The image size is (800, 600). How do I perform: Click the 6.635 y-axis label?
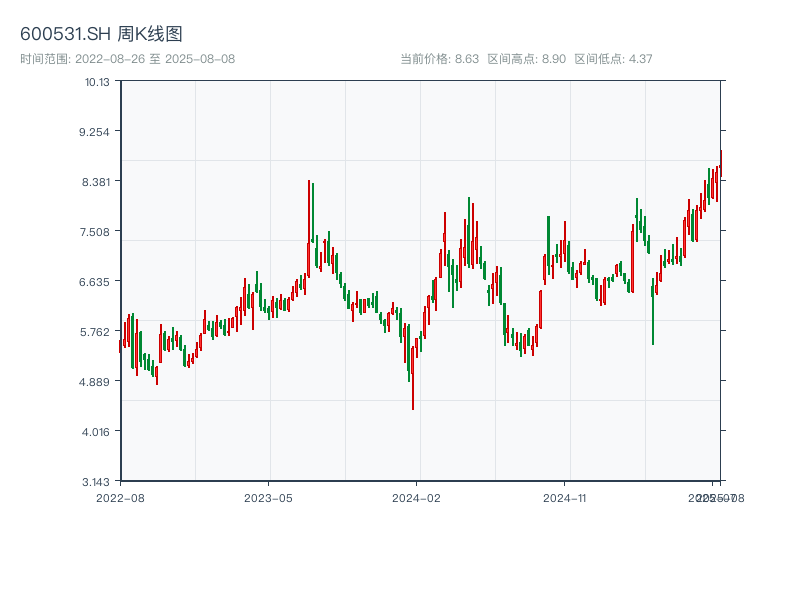97,281
